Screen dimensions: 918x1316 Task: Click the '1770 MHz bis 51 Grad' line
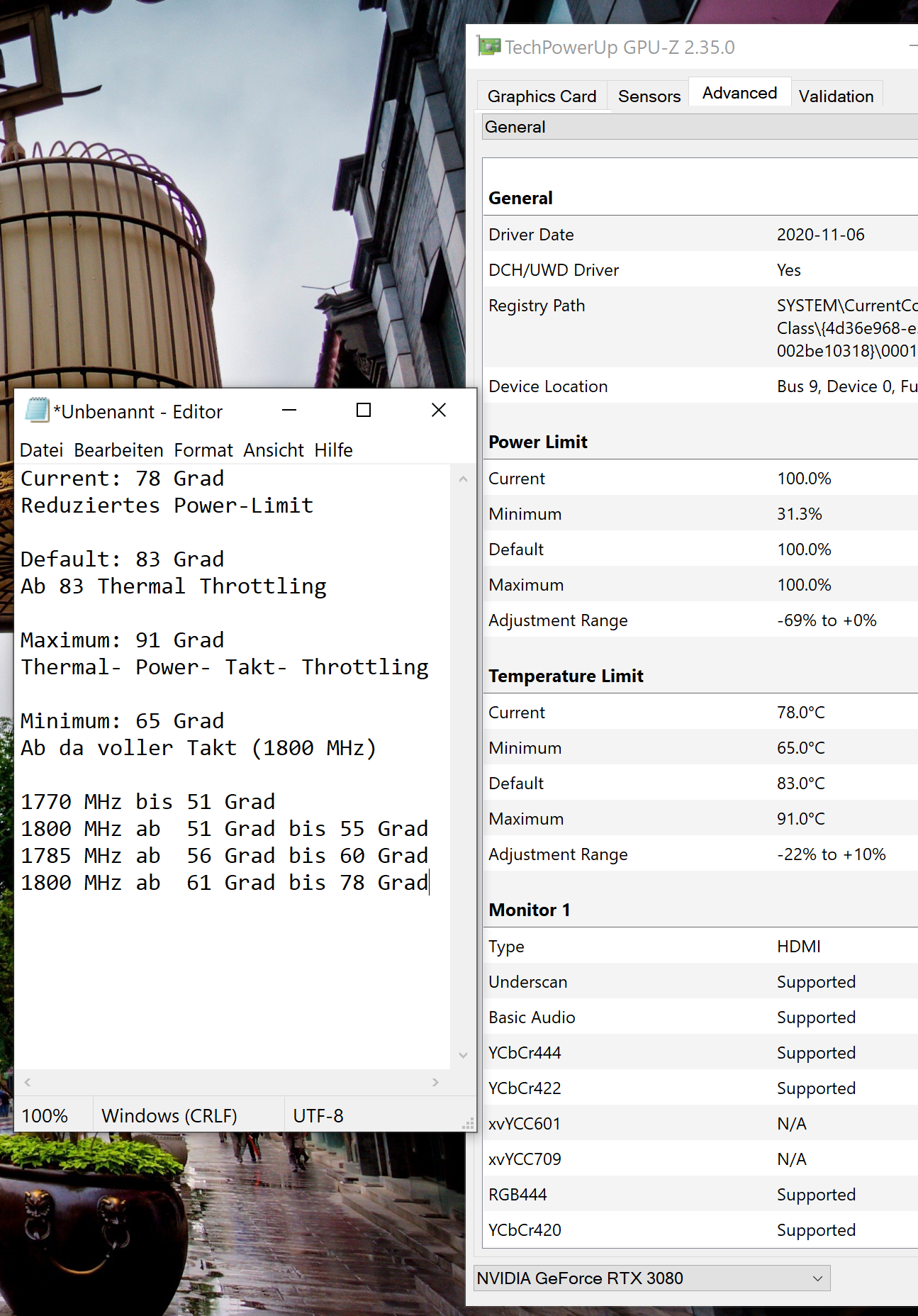tap(147, 802)
